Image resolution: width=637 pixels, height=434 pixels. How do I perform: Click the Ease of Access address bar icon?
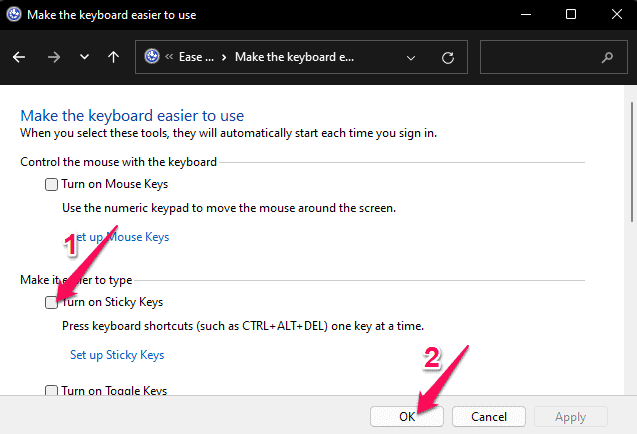pos(153,57)
